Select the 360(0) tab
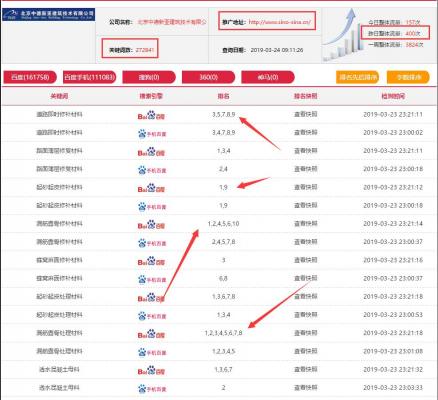The height and width of the screenshot is (400, 438). click(x=208, y=77)
